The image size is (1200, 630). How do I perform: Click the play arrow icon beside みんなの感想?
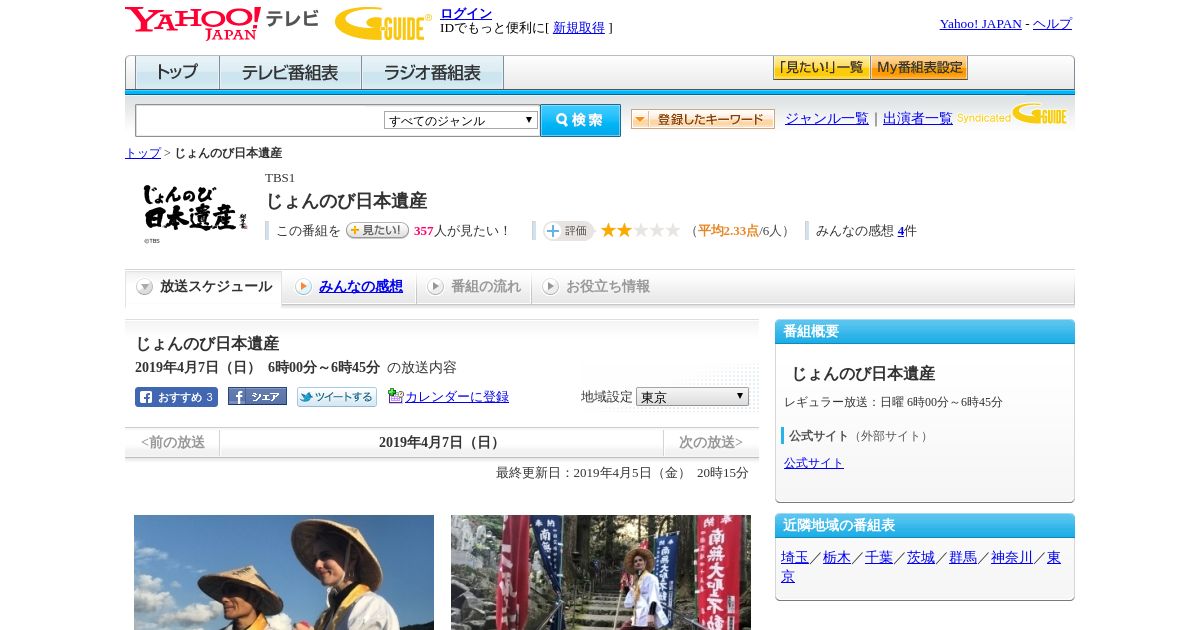coord(303,287)
